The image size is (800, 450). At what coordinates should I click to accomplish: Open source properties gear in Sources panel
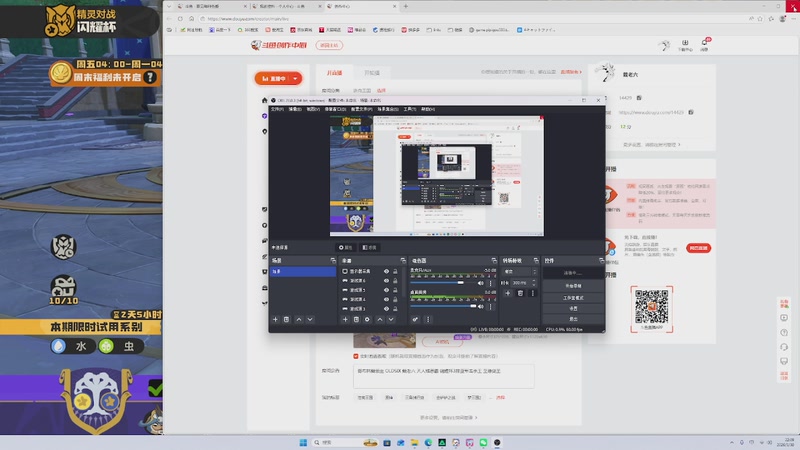click(367, 319)
